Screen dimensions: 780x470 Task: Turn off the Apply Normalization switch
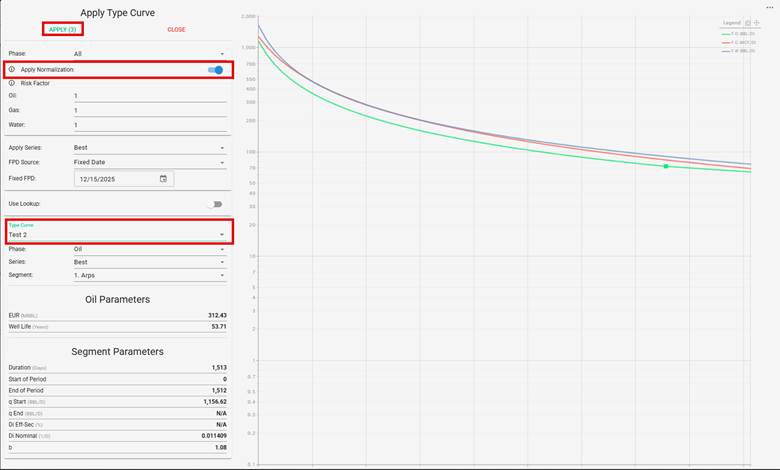click(x=216, y=70)
